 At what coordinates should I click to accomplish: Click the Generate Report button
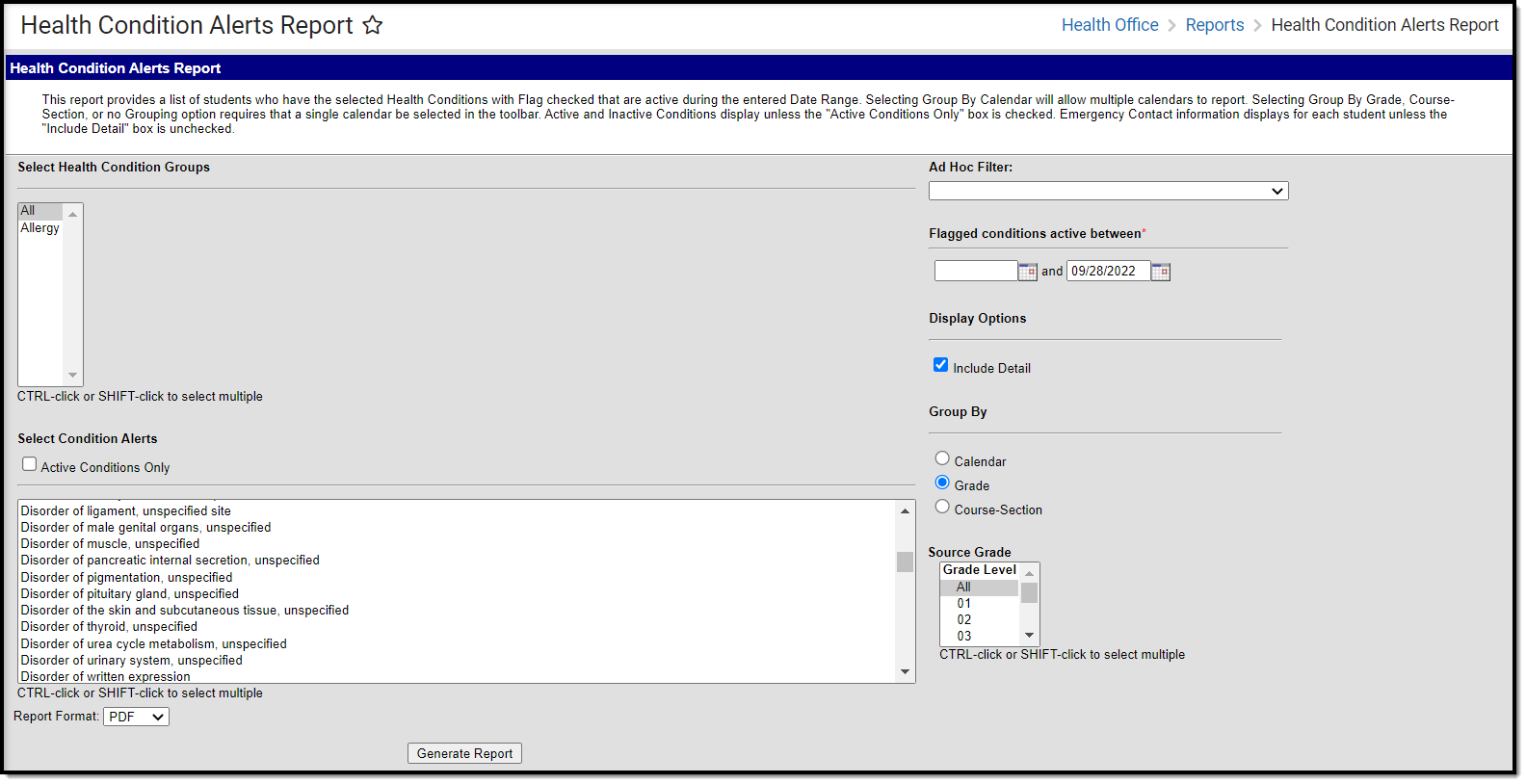[x=464, y=753]
